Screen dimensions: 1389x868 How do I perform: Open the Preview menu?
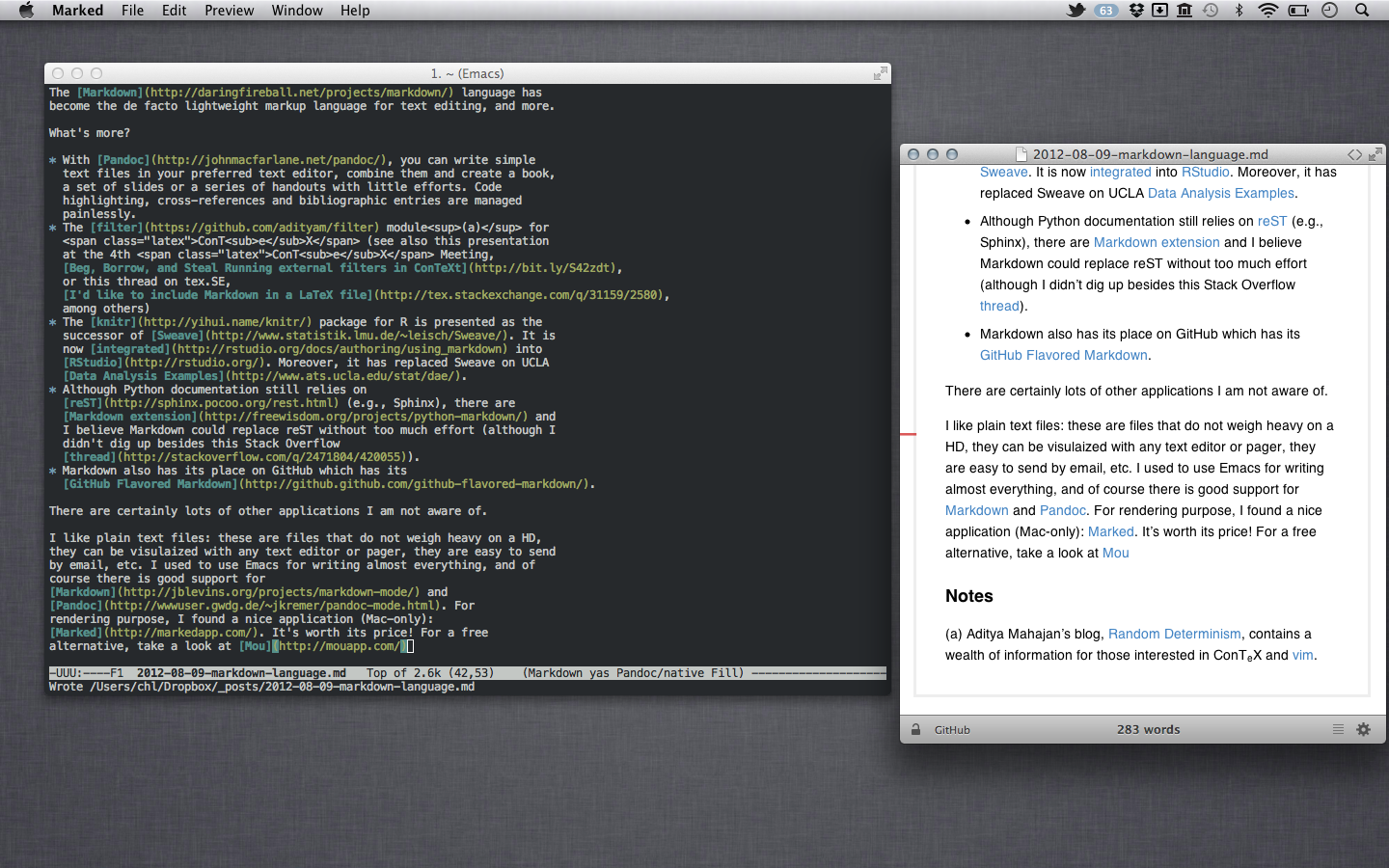click(229, 11)
